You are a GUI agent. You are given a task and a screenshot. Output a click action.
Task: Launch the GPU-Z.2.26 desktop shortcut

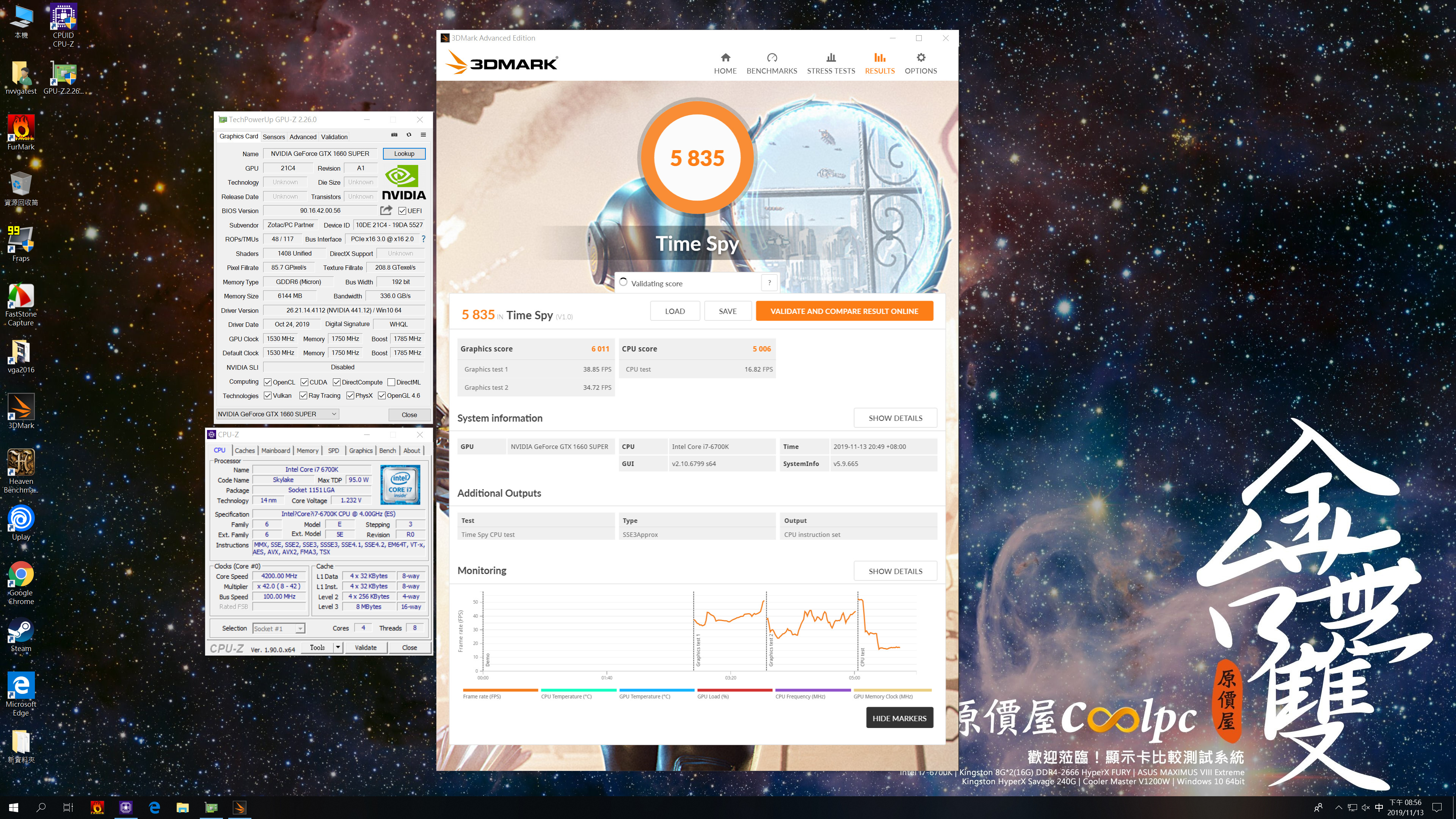pyautogui.click(x=63, y=78)
